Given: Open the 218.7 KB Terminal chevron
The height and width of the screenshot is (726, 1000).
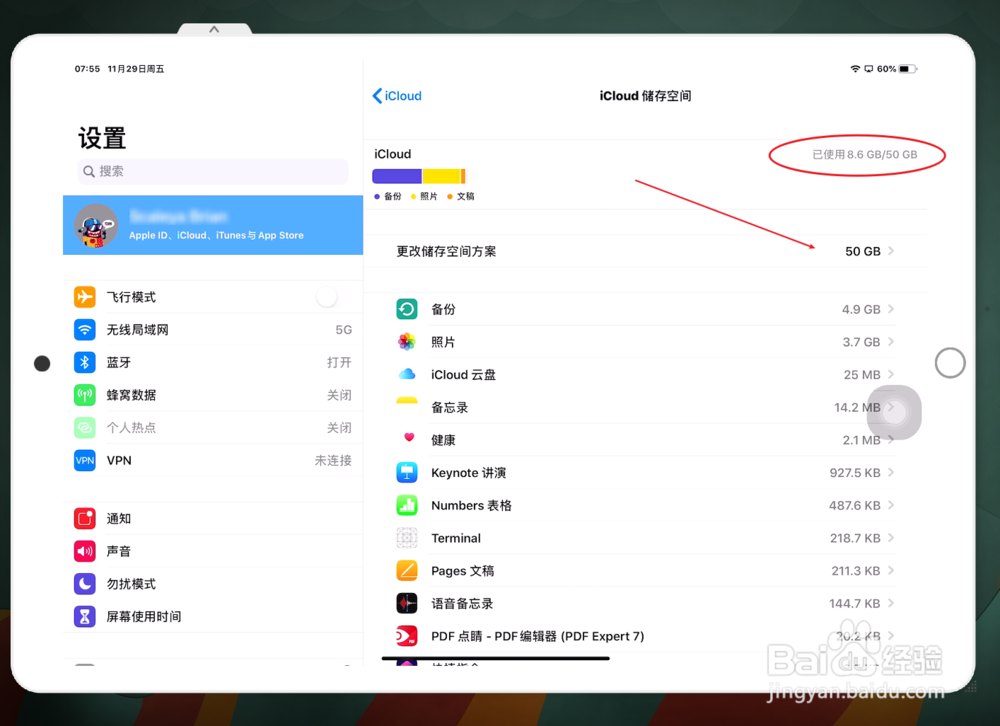Looking at the screenshot, I should click(891, 538).
